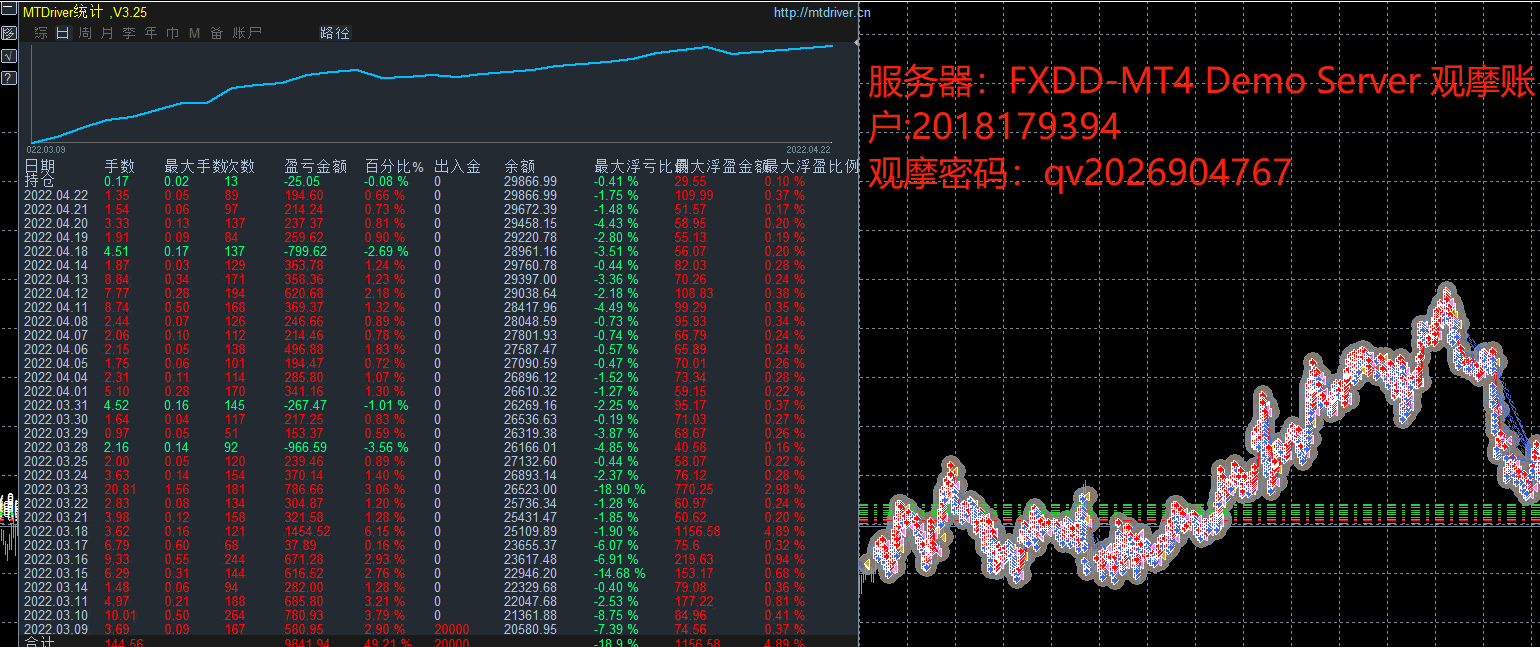Image resolution: width=1540 pixels, height=647 pixels.
Task: Switch to the 账户 account tab
Action: 247,33
